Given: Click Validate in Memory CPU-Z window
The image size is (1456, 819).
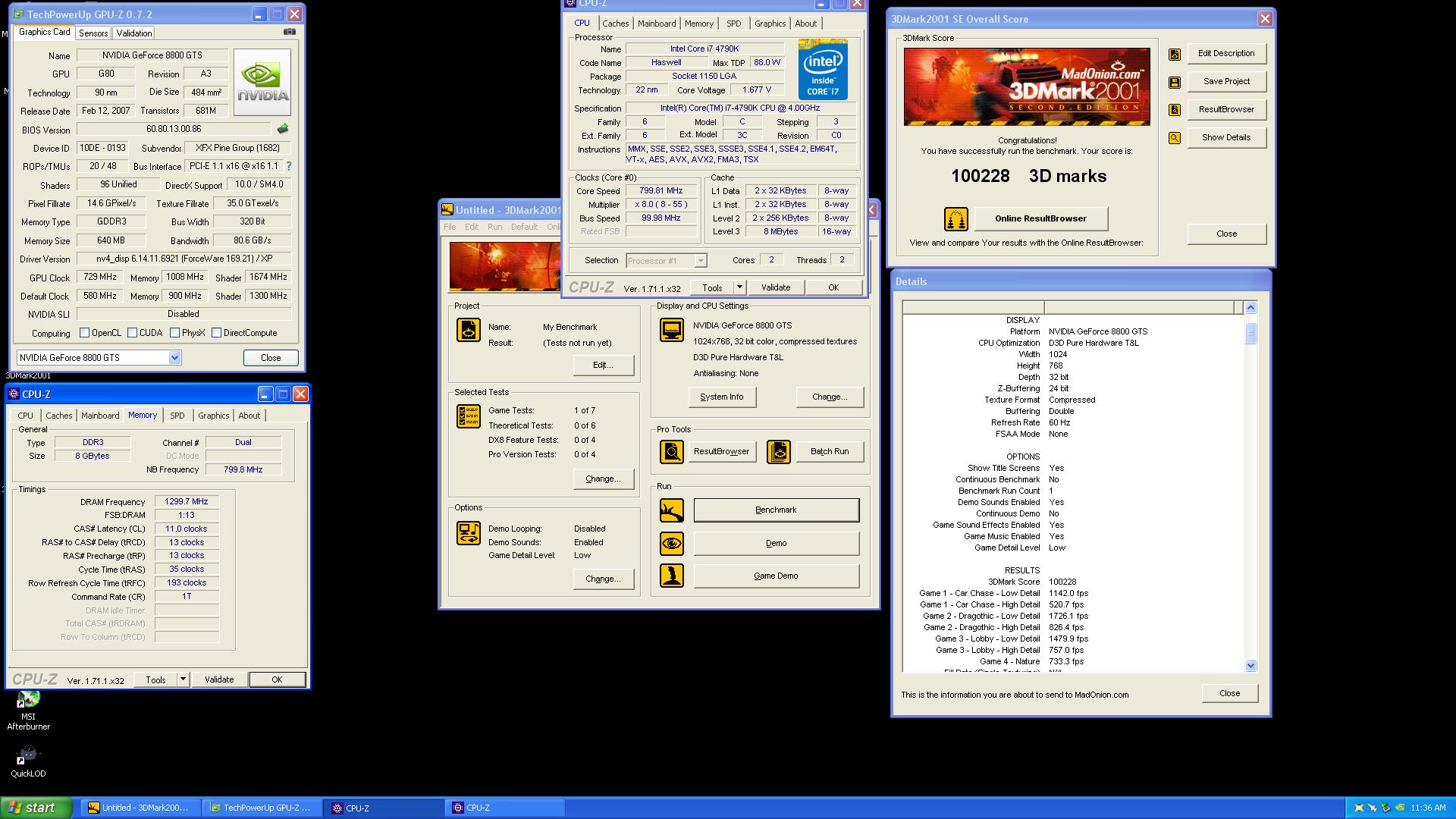Looking at the screenshot, I should 219,679.
